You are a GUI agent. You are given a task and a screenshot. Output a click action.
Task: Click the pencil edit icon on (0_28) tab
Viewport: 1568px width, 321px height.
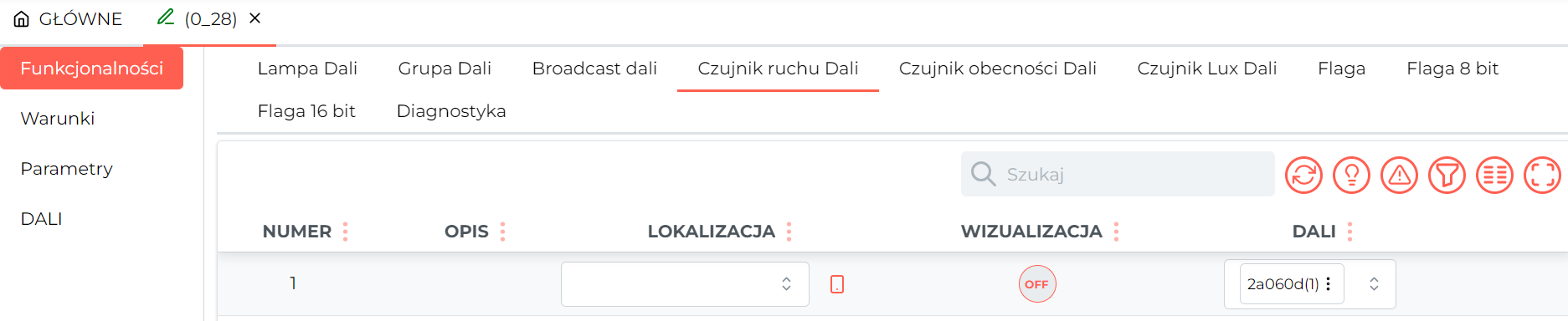(x=166, y=17)
